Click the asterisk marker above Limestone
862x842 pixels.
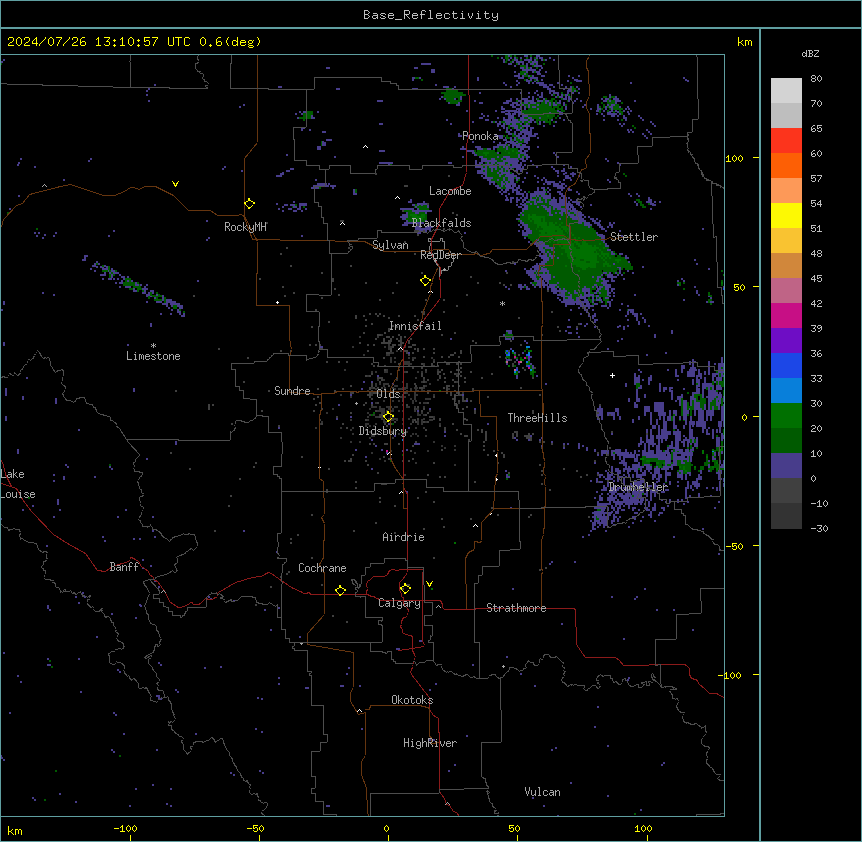[153, 346]
